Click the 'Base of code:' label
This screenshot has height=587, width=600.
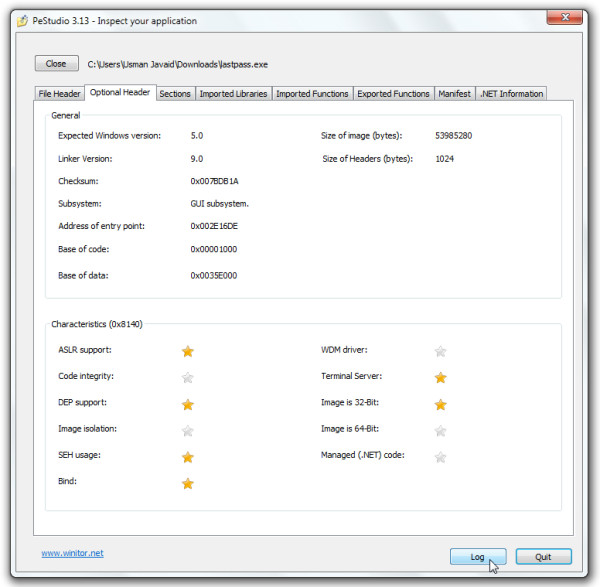[83, 249]
